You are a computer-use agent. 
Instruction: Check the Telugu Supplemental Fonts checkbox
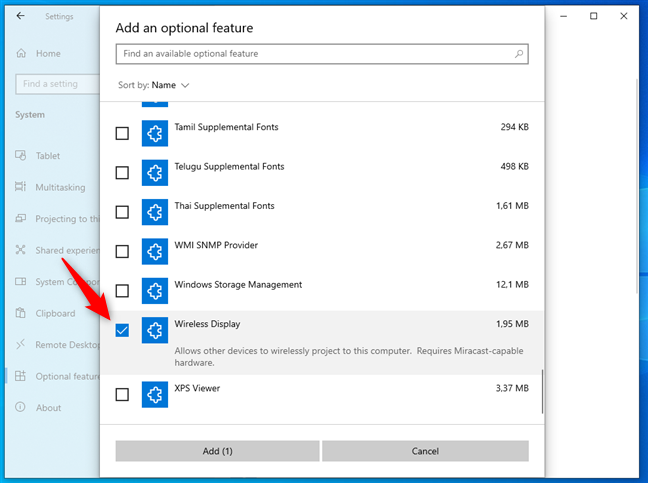point(122,173)
